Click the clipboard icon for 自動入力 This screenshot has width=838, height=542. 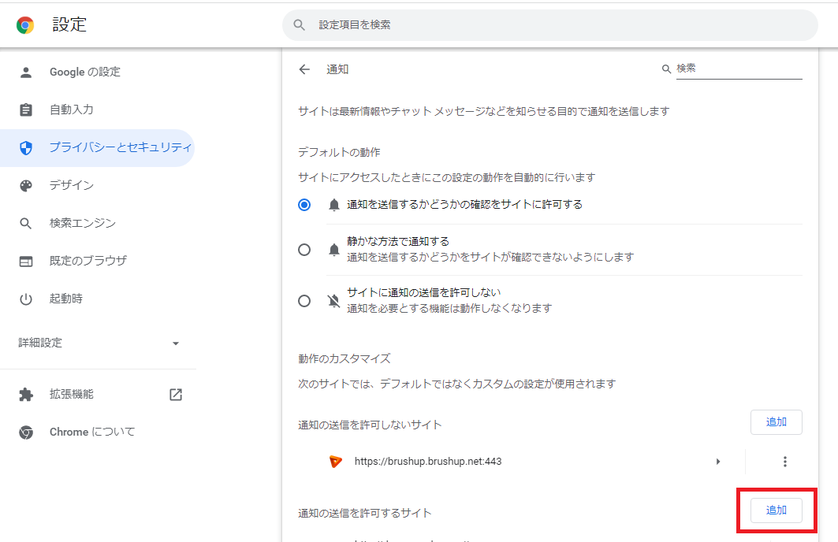(26, 110)
